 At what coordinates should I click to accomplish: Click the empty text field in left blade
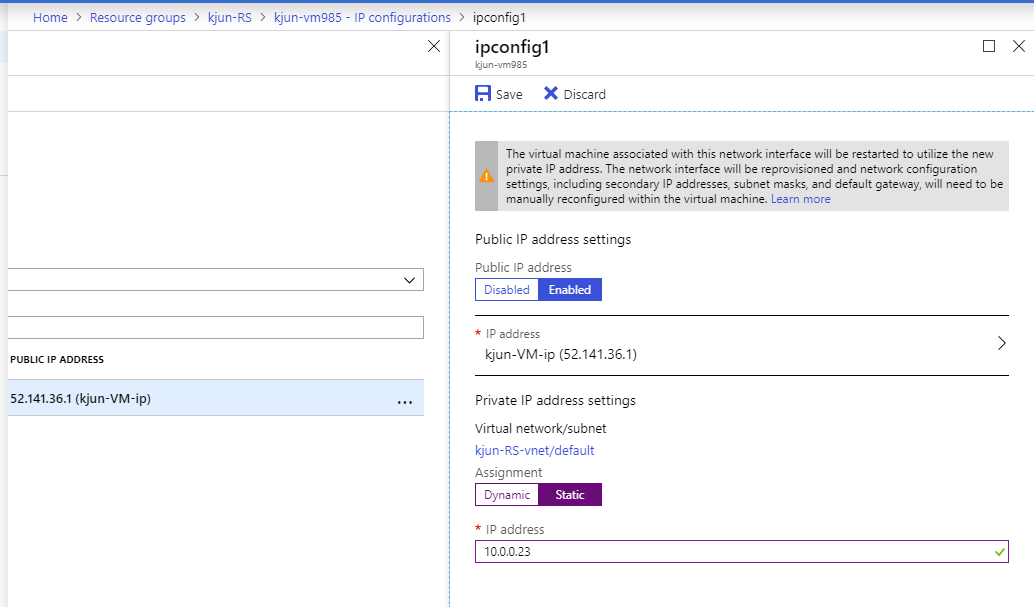coord(216,328)
